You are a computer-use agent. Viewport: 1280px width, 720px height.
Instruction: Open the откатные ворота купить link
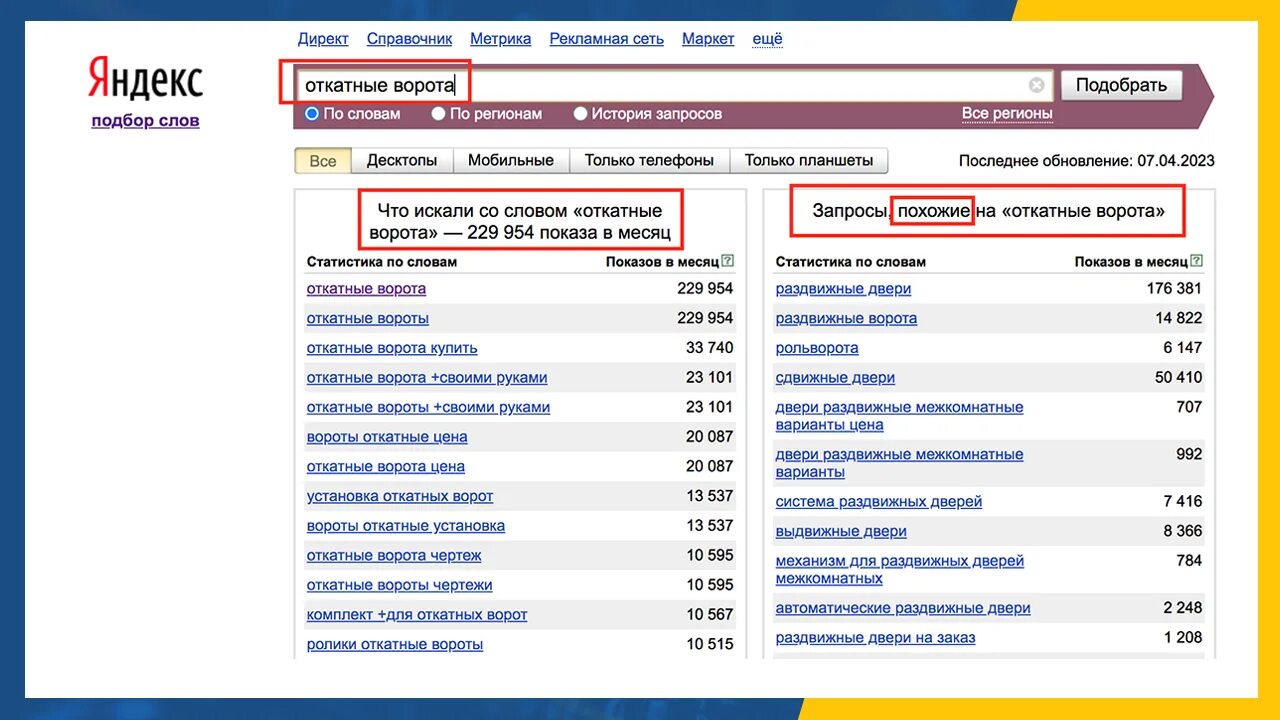pyautogui.click(x=392, y=348)
